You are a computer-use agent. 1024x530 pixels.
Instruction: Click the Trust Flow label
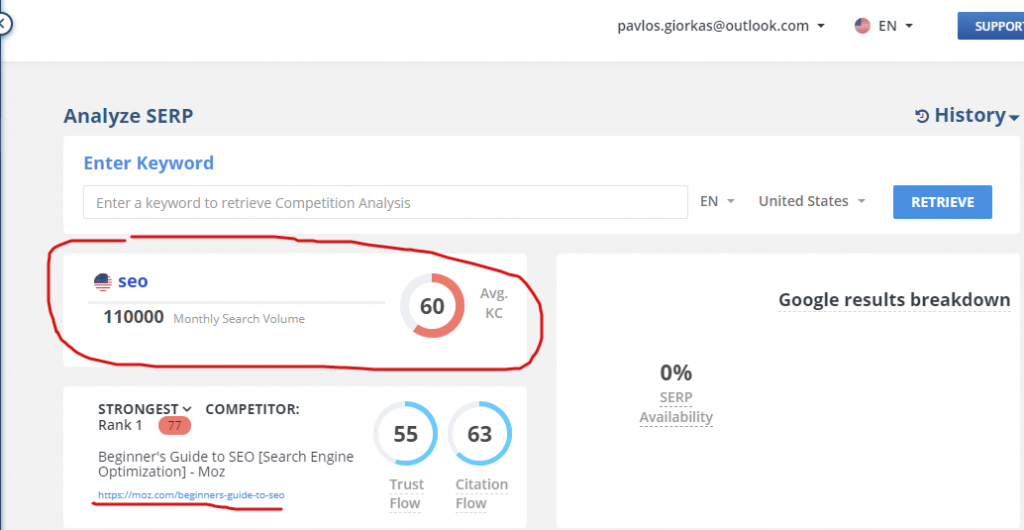406,494
